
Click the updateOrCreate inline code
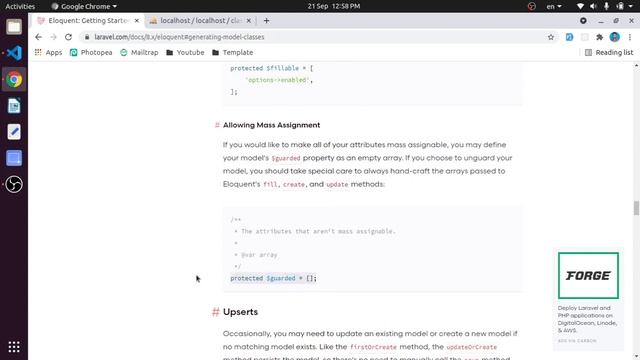click(x=472, y=347)
